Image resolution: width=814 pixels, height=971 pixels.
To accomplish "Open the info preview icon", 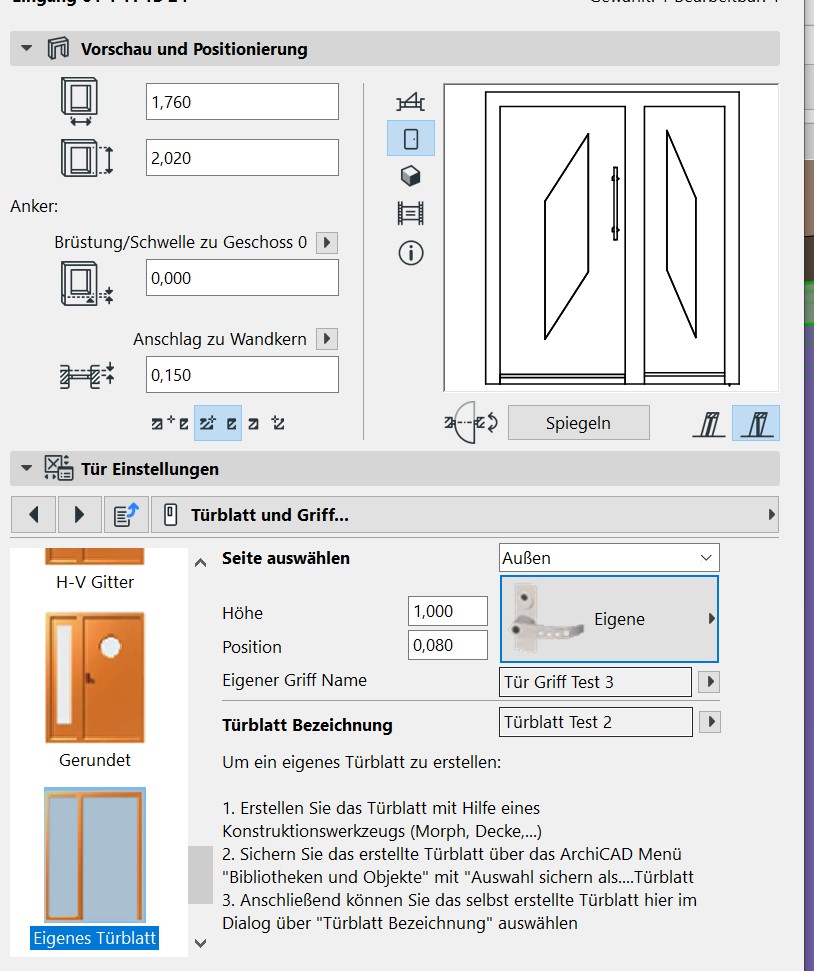I will point(410,253).
